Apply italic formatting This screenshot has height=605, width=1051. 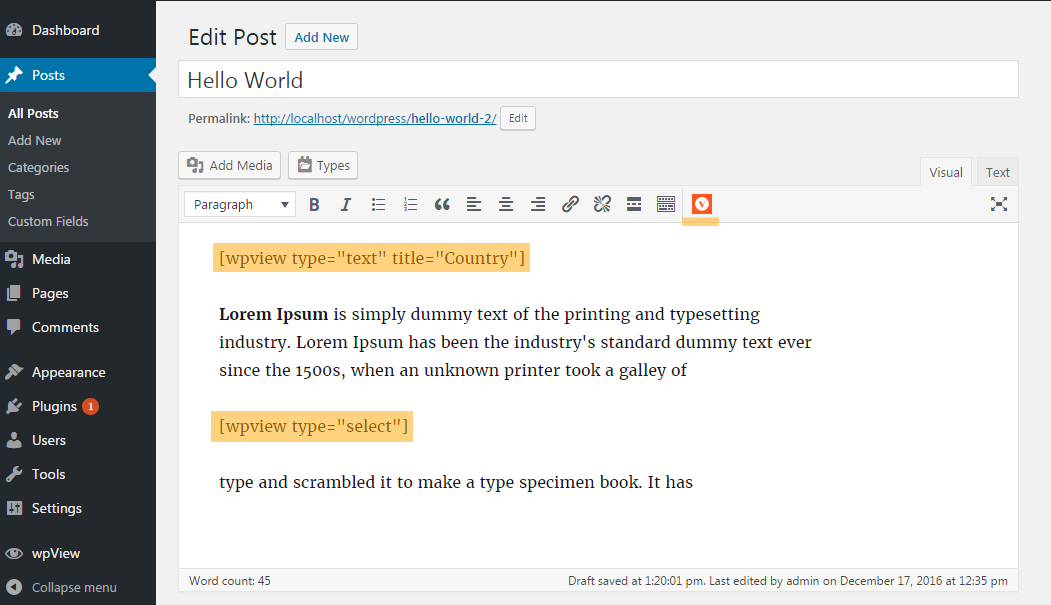tap(346, 204)
